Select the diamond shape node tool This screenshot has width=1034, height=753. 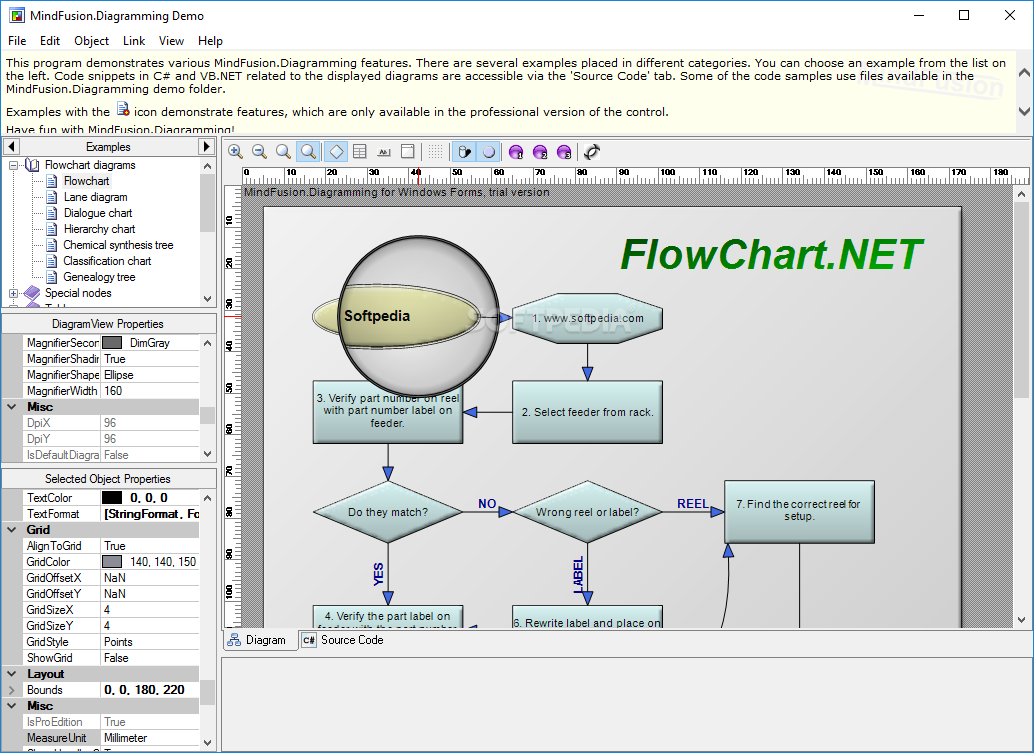[x=336, y=152]
